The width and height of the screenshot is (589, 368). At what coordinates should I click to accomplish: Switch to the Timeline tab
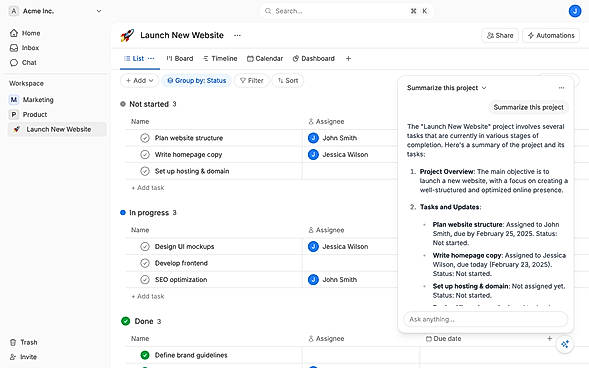[x=220, y=59]
